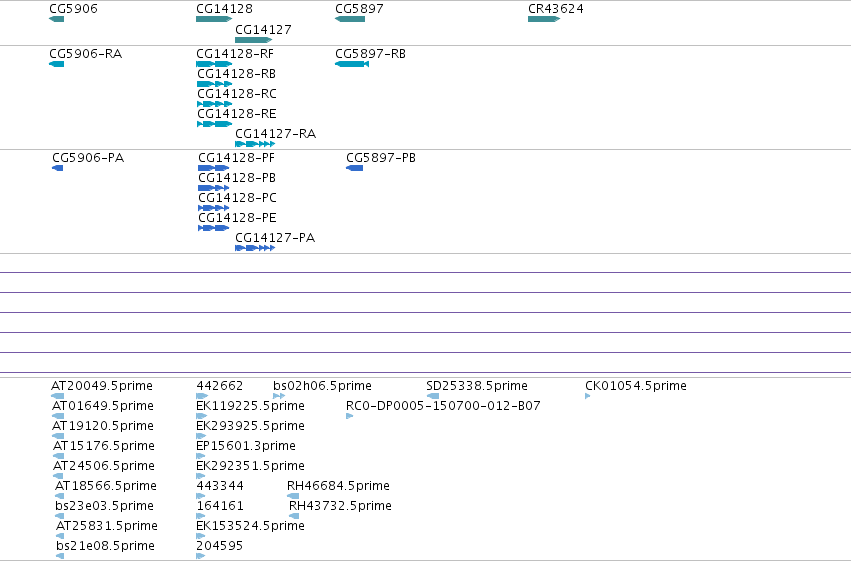Select EST AT24506.5prime
851x561 pixels.
pyautogui.click(x=59, y=476)
